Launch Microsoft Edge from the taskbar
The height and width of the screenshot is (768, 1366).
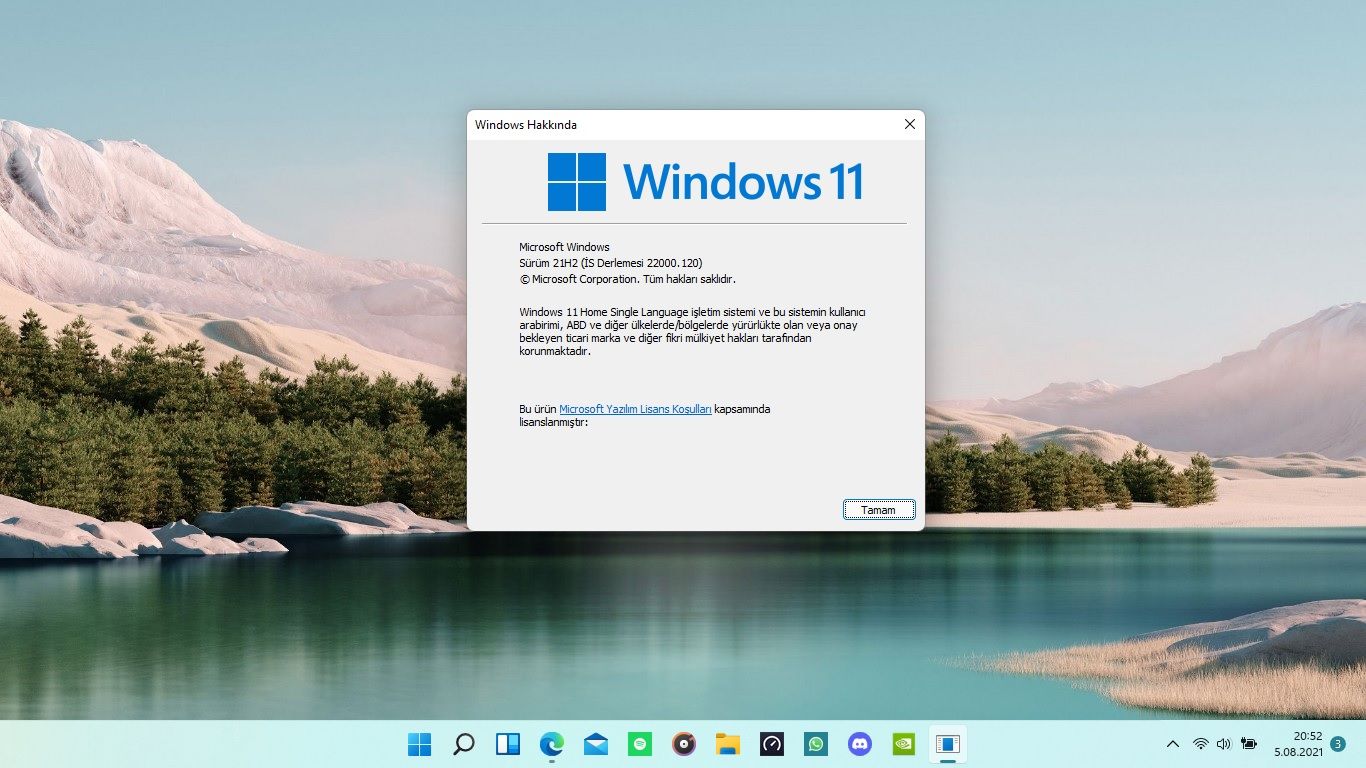pos(552,744)
